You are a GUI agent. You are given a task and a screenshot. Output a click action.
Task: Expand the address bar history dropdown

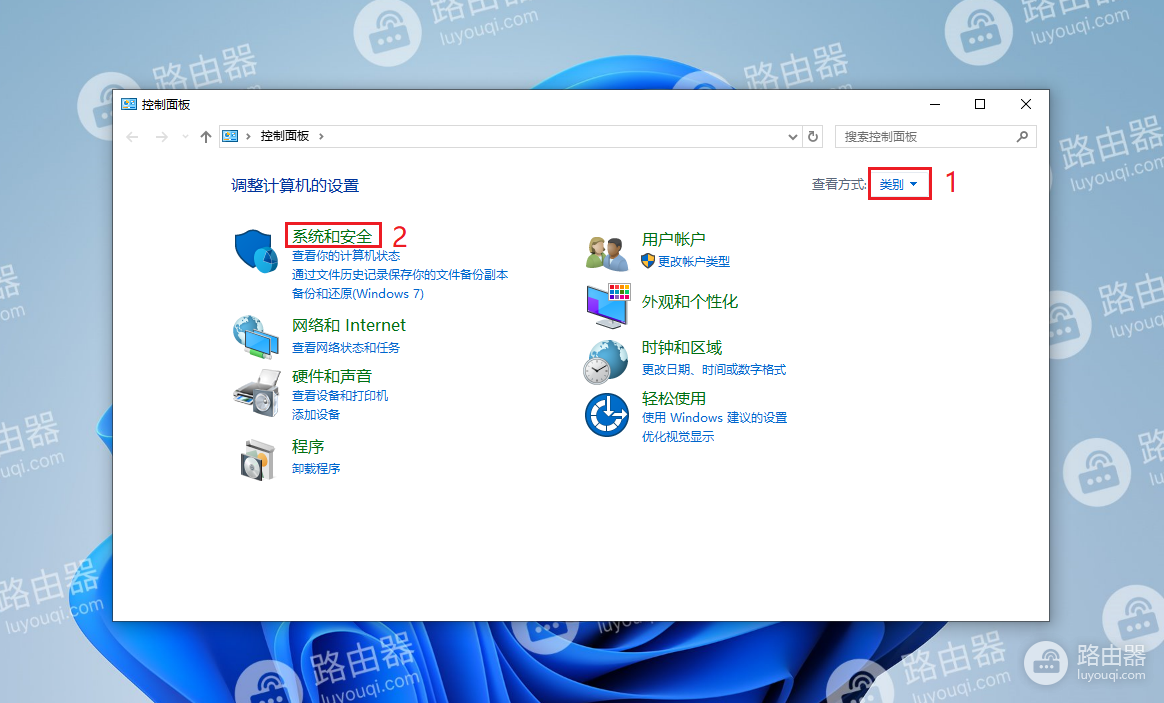coord(793,137)
